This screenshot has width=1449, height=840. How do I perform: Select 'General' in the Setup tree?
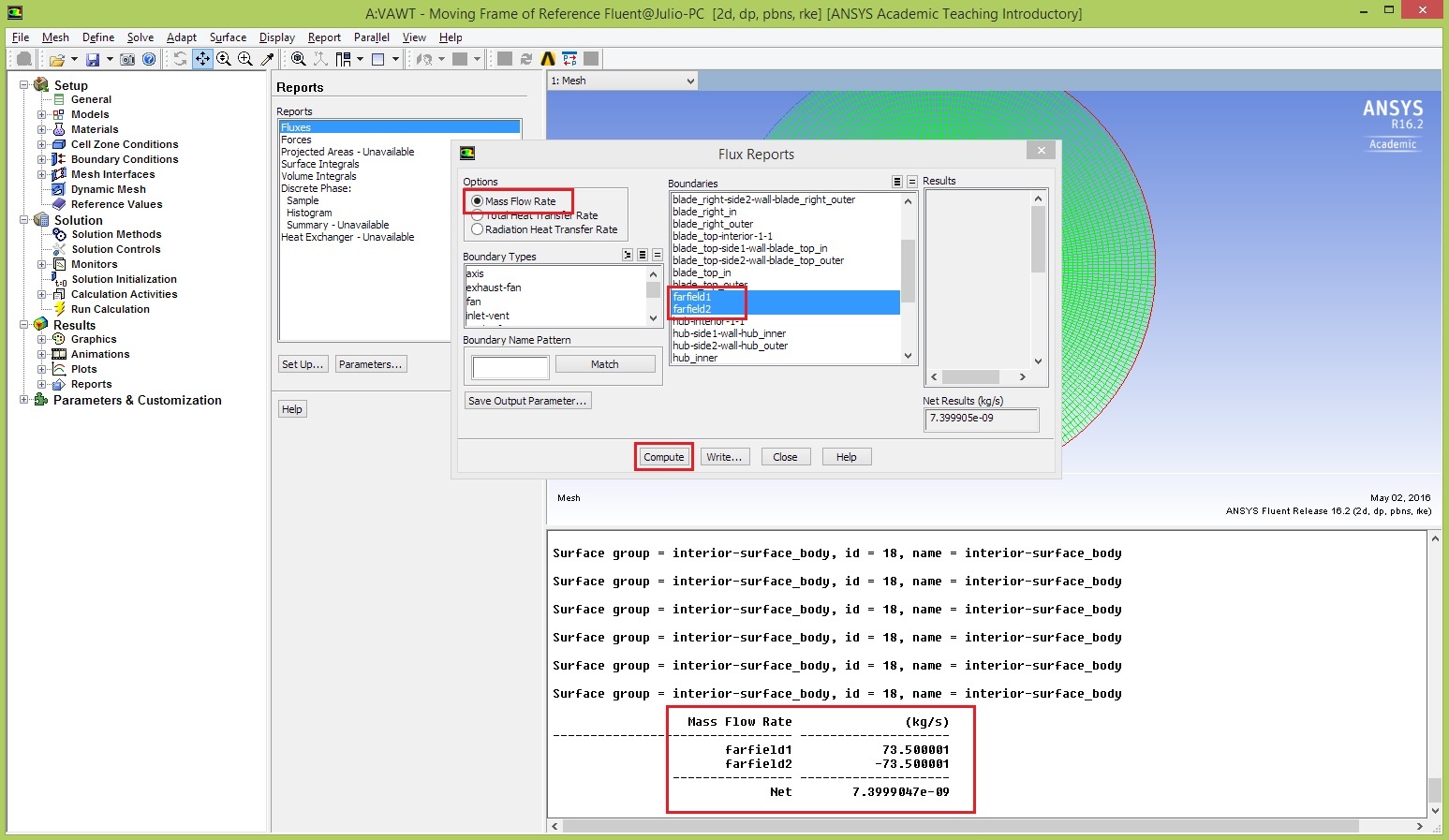[91, 99]
